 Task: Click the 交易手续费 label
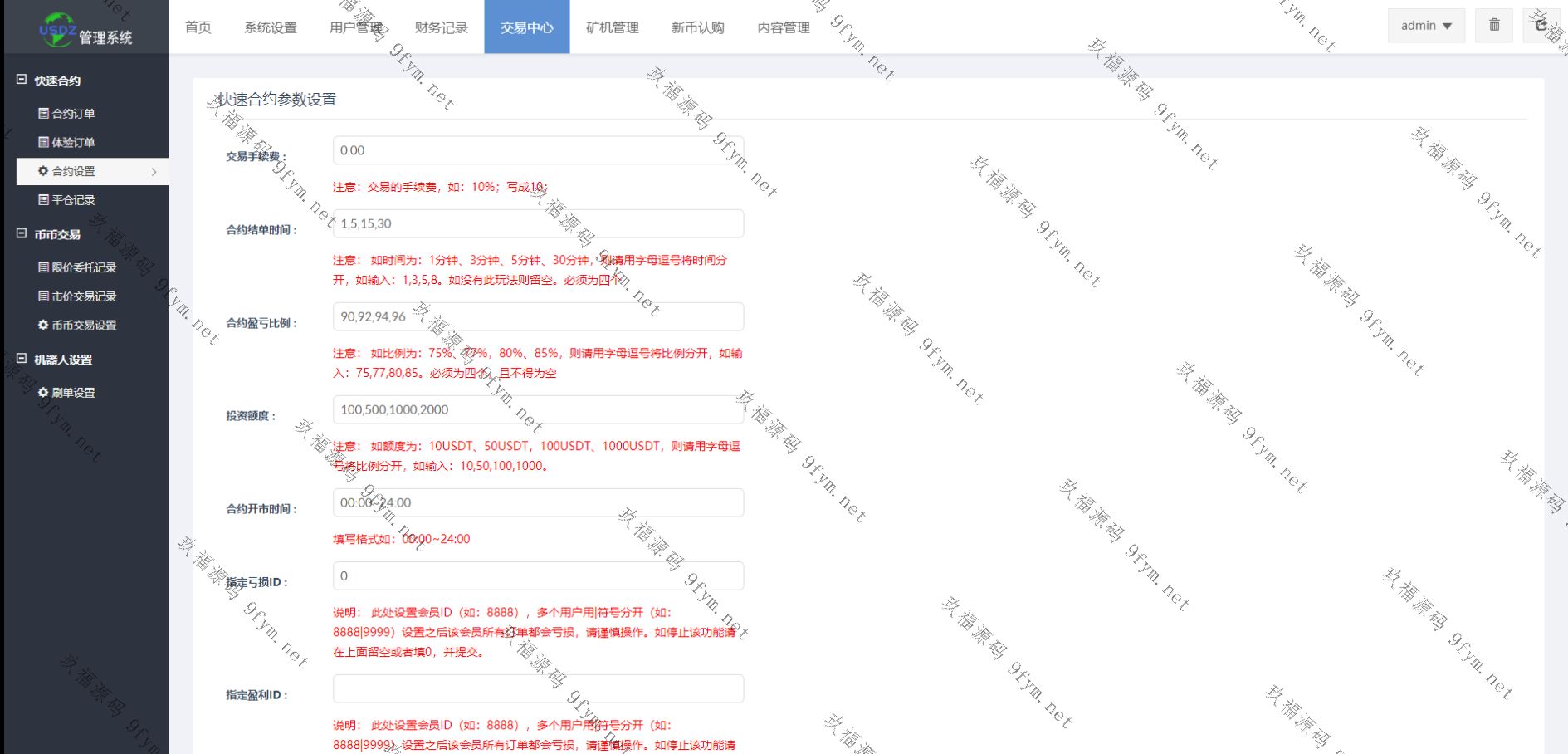click(x=256, y=156)
